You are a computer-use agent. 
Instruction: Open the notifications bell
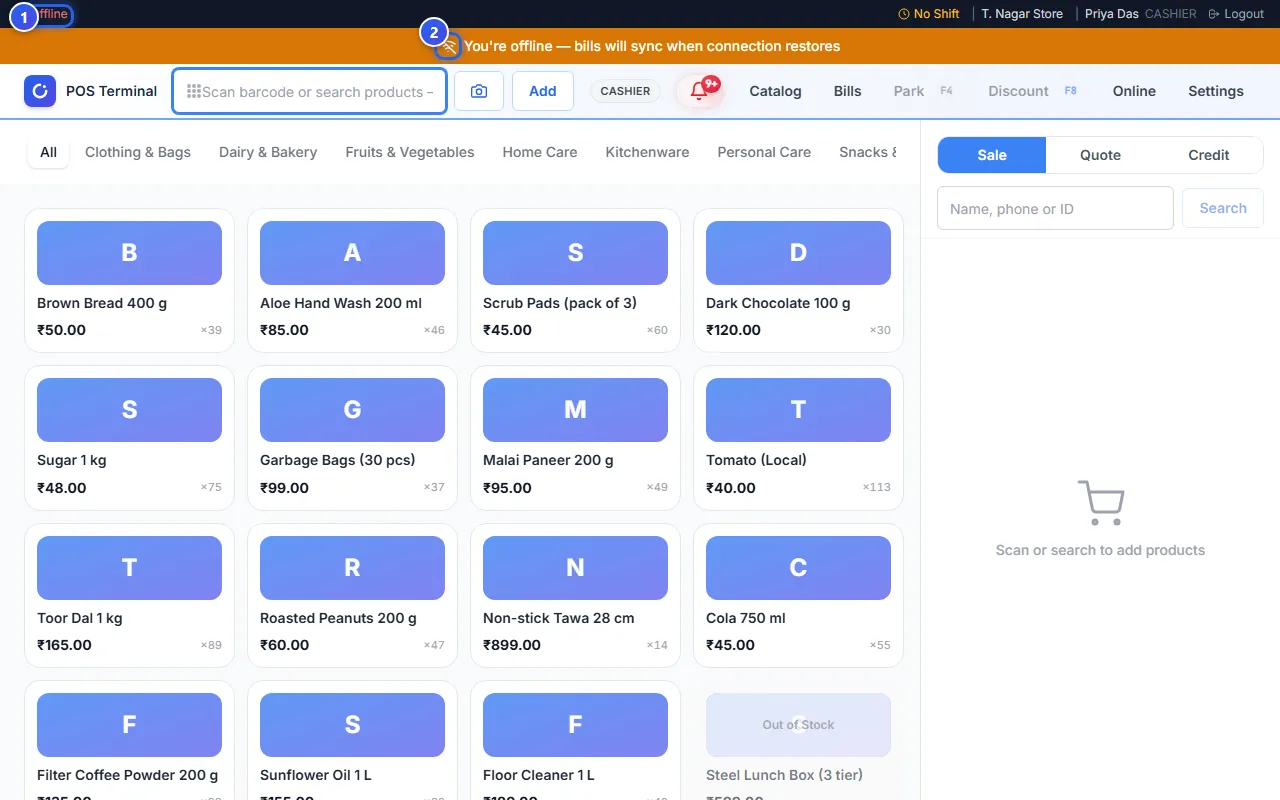[699, 91]
